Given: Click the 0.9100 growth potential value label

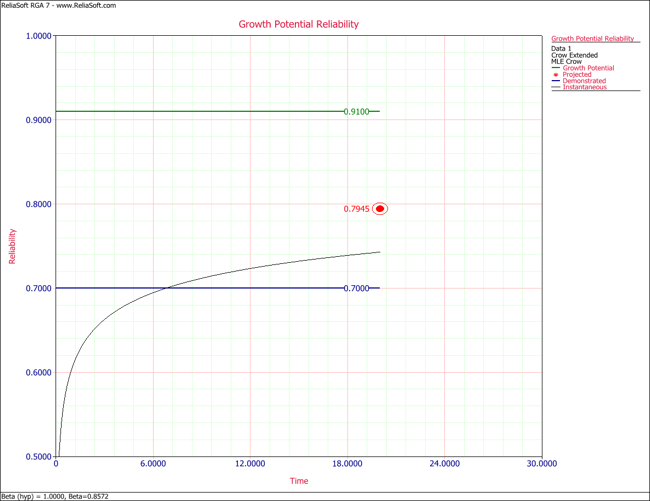Looking at the screenshot, I should [x=356, y=112].
